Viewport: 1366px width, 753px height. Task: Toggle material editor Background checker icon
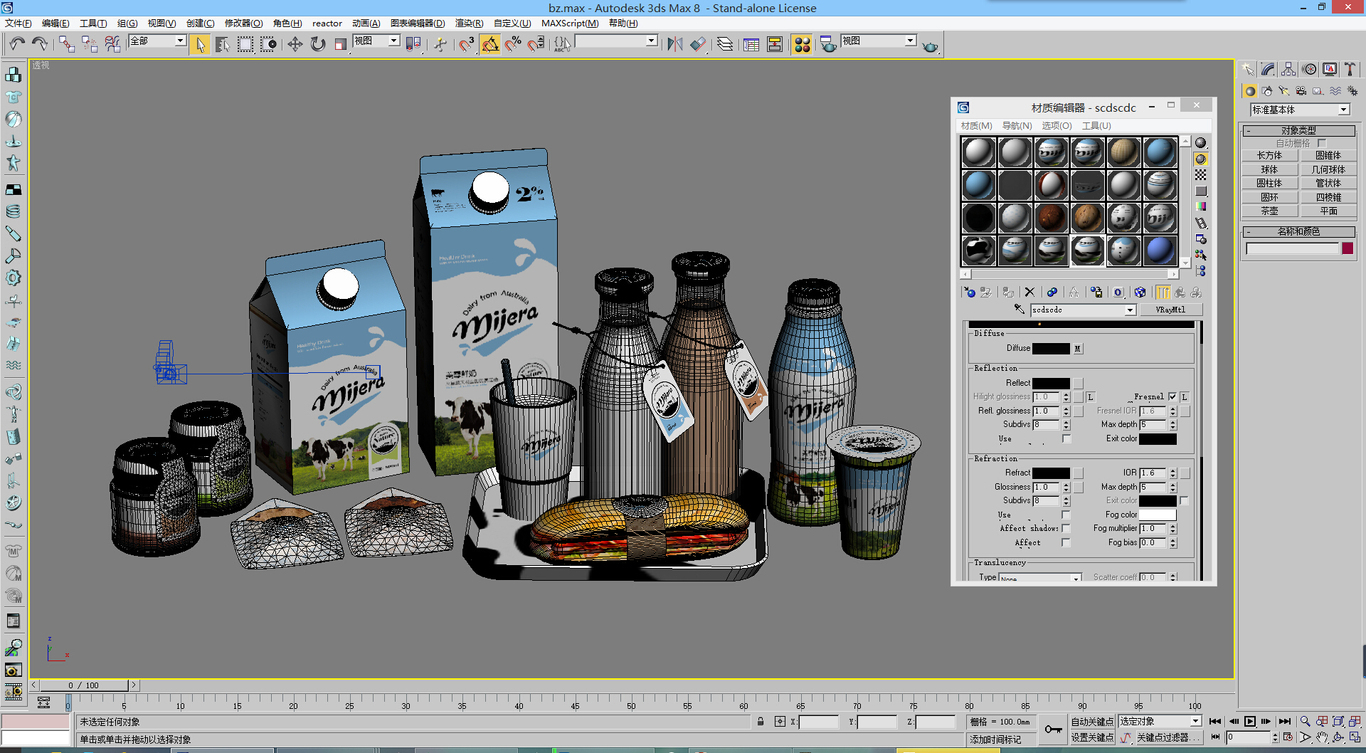(1201, 175)
